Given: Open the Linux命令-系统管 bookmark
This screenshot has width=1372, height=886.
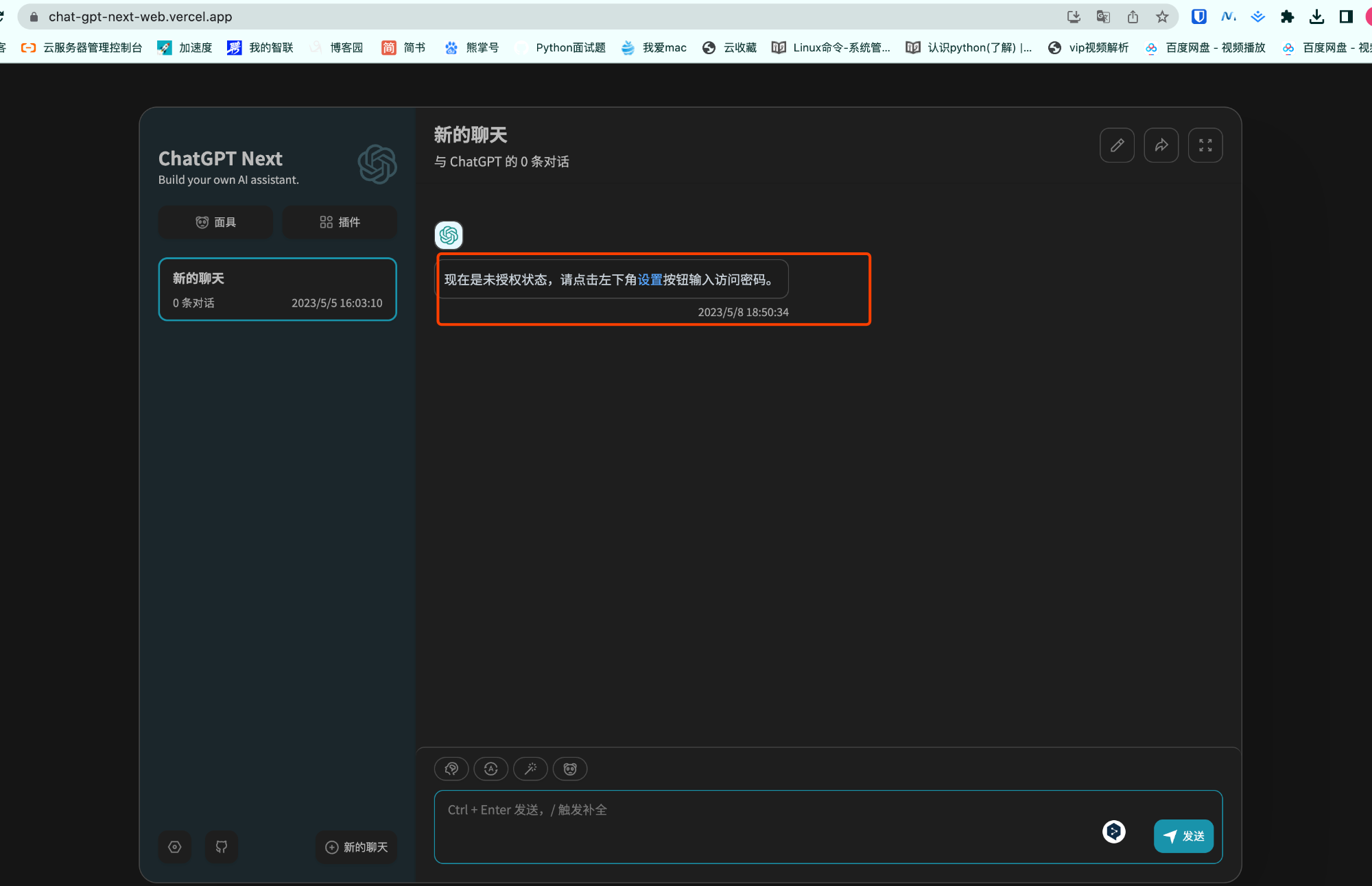Looking at the screenshot, I should (831, 47).
